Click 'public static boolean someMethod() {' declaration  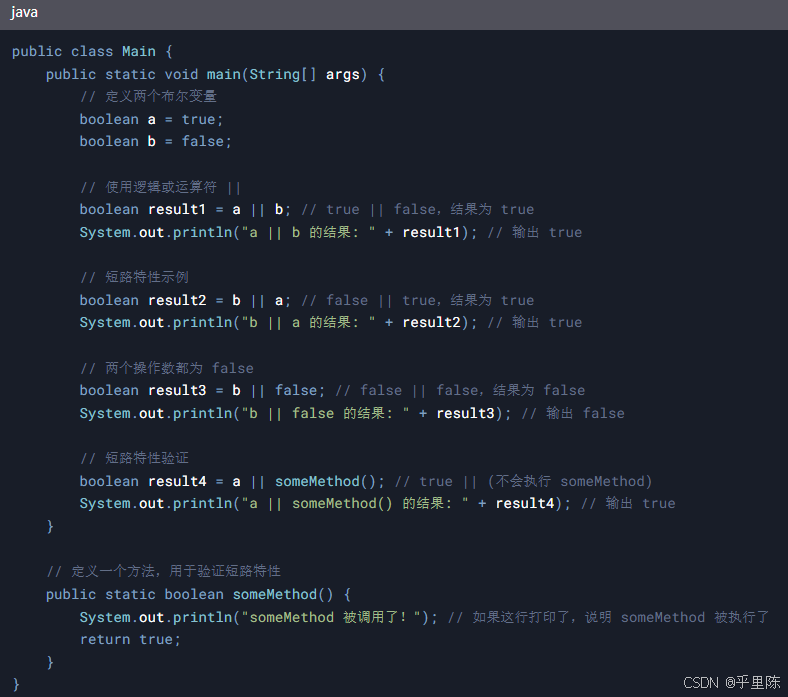[x=199, y=594]
